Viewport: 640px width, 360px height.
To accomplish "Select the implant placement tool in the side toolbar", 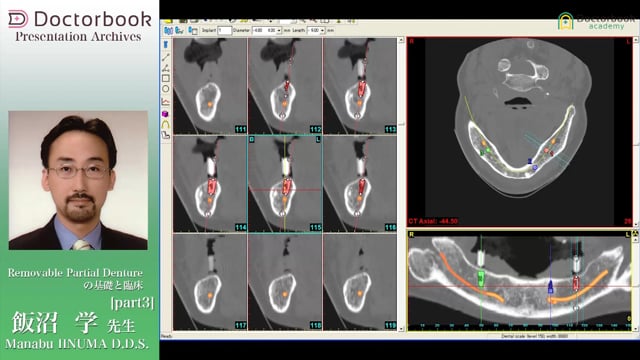I will point(166,45).
